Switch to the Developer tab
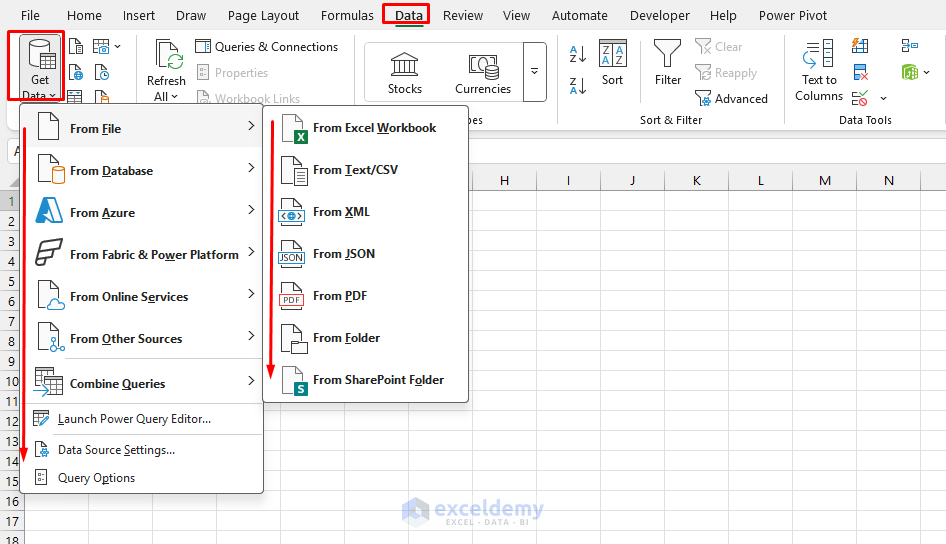The image size is (946, 544). 659,16
